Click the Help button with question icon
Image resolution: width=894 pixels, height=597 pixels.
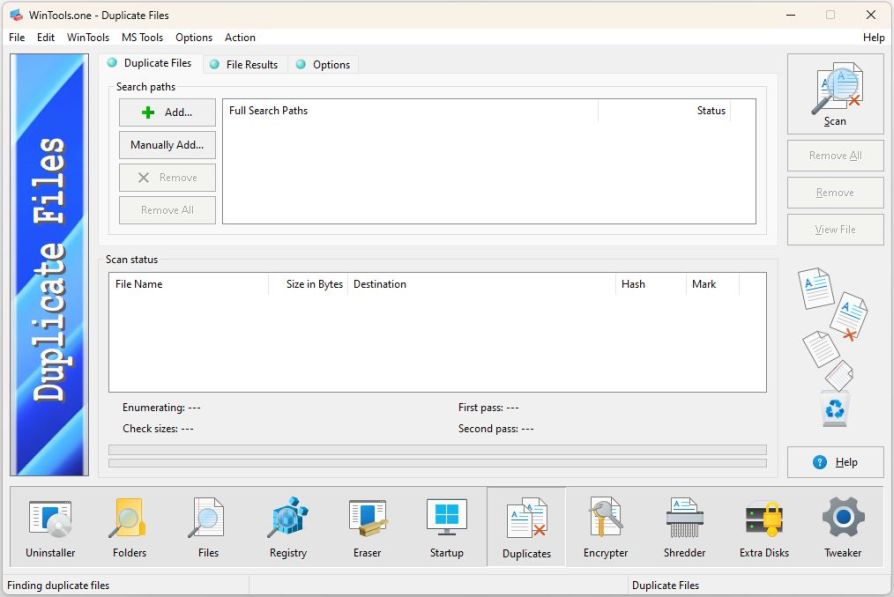coord(835,462)
